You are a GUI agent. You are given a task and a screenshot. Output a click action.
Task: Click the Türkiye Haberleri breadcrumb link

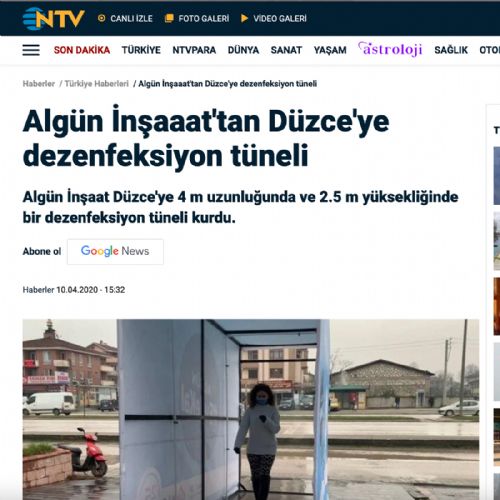click(96, 84)
